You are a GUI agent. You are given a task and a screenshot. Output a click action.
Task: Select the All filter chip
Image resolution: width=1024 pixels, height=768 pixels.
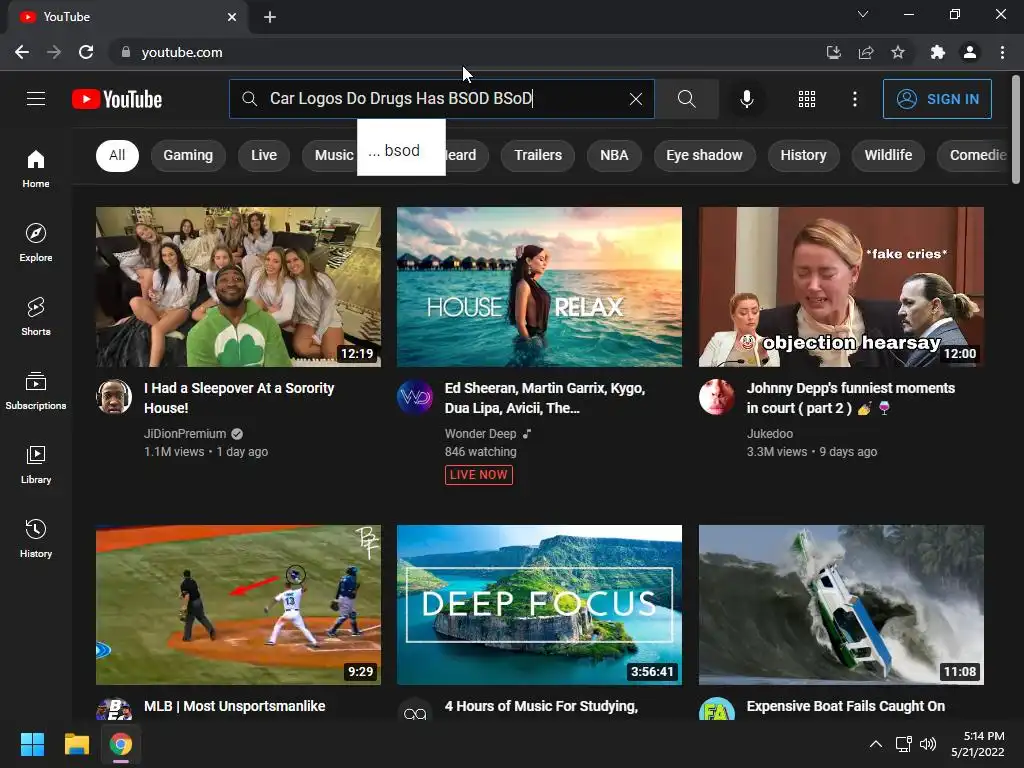tap(117, 155)
